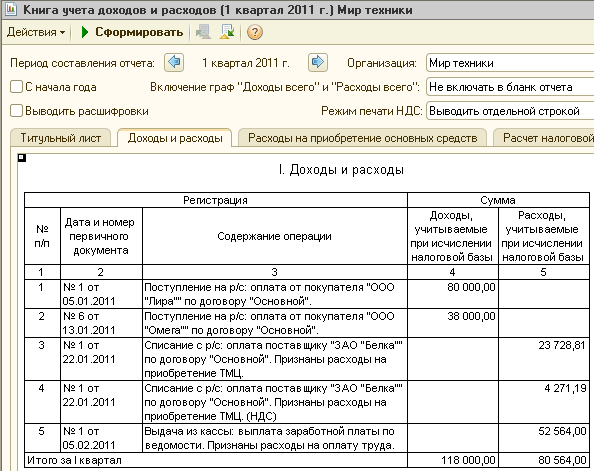Select the income amount 80 000,00
Screen dimensions: 594x471
[452, 294]
